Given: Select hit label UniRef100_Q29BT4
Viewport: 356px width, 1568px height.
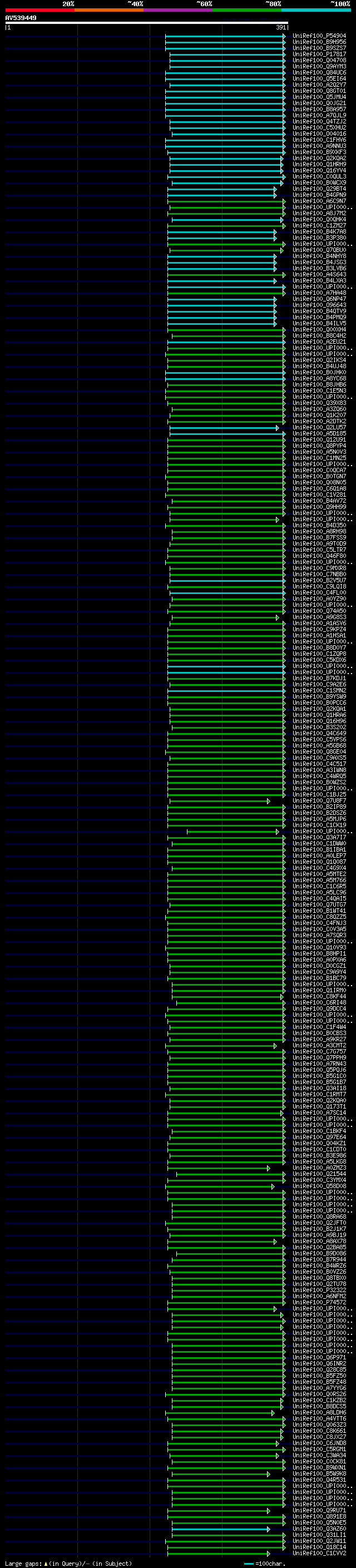Looking at the screenshot, I should [x=319, y=189].
